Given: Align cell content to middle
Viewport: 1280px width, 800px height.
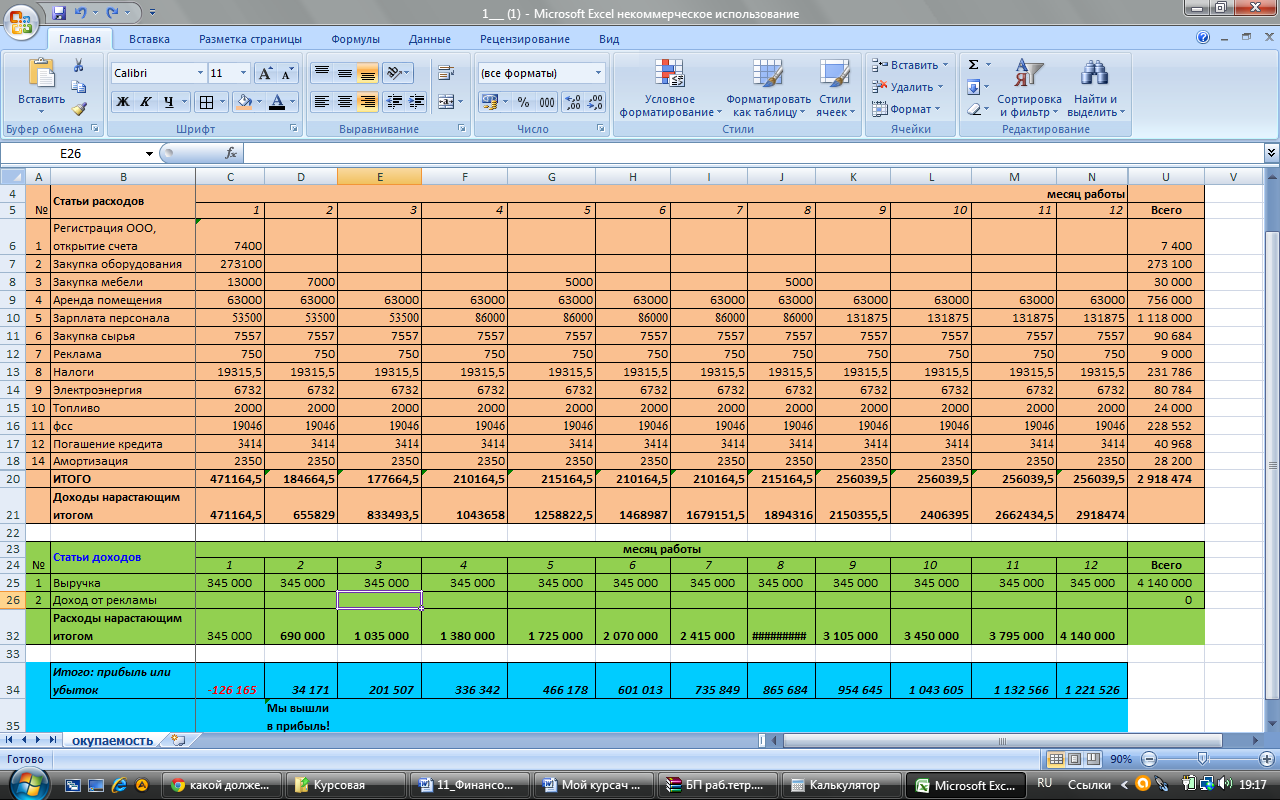Looking at the screenshot, I should coord(344,73).
